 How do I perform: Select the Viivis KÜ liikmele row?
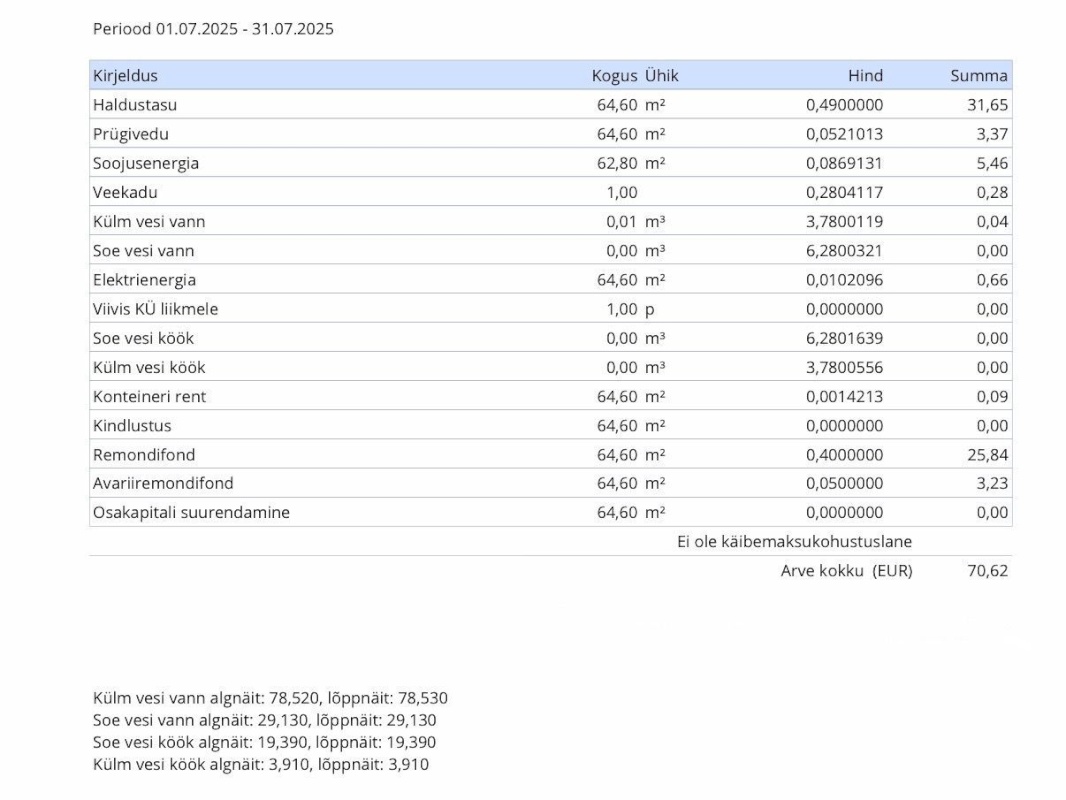click(155, 309)
